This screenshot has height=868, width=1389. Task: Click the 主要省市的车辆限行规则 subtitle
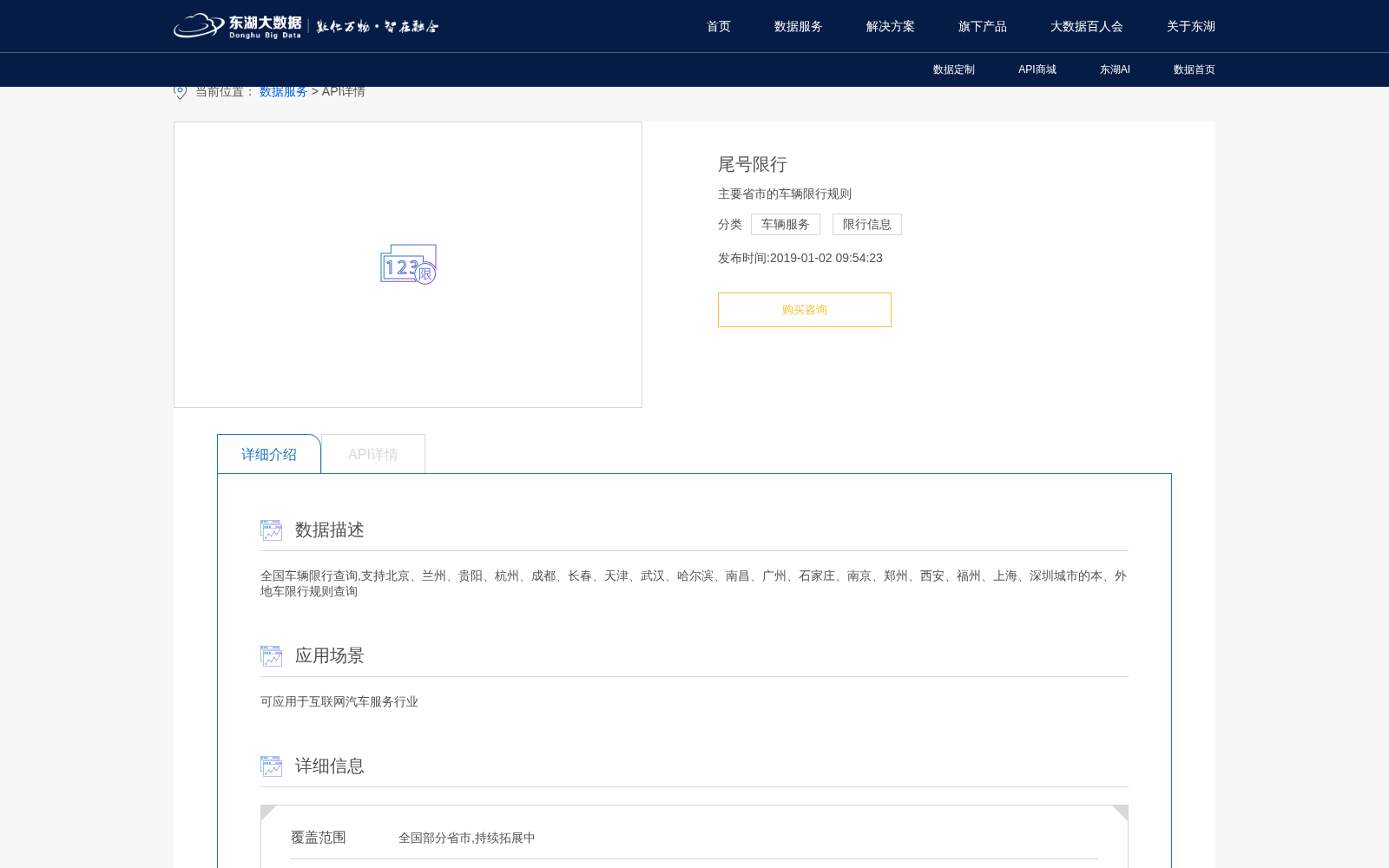coord(785,194)
